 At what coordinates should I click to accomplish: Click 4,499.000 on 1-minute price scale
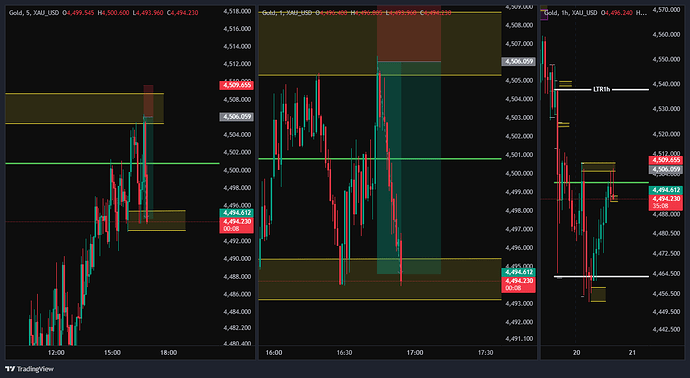pyautogui.click(x=519, y=192)
